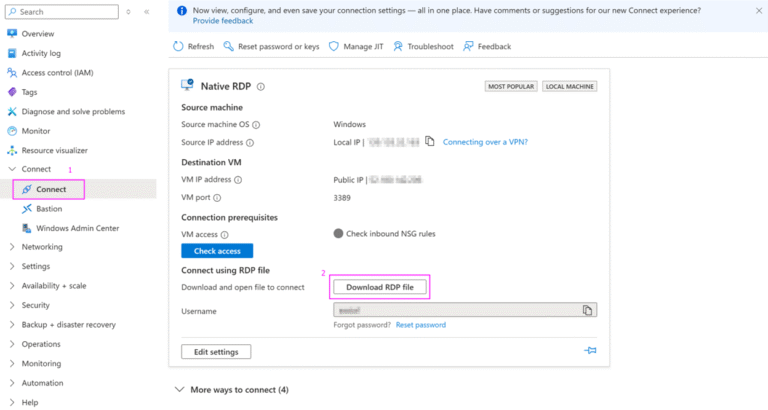
Task: Click the Refresh icon in the toolbar
Action: click(x=178, y=46)
